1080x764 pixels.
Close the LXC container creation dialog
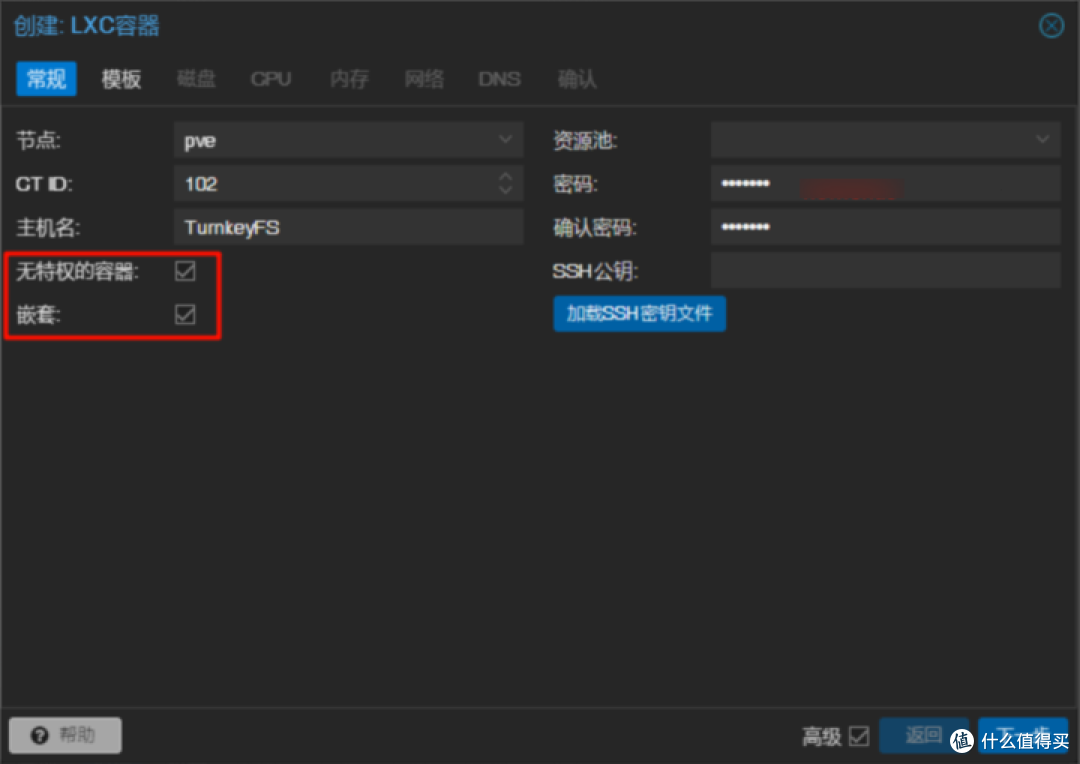pos(1051,26)
